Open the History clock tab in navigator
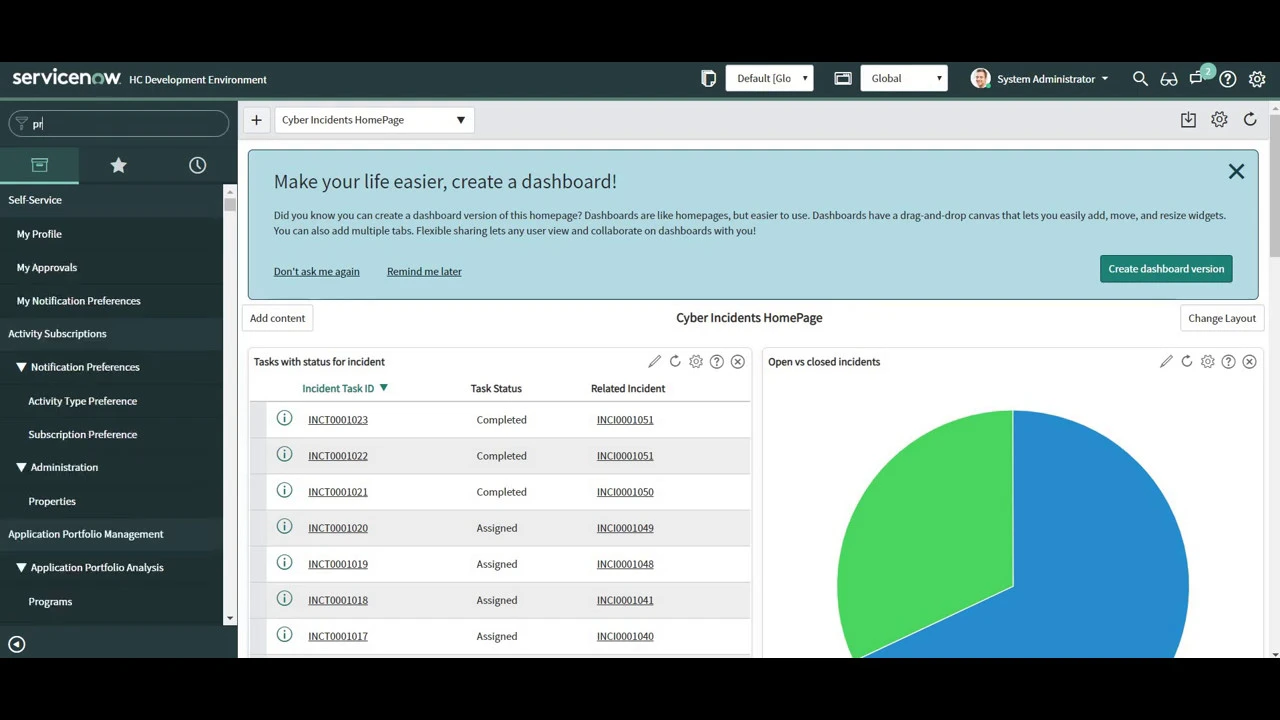Image resolution: width=1280 pixels, height=720 pixels. click(197, 165)
